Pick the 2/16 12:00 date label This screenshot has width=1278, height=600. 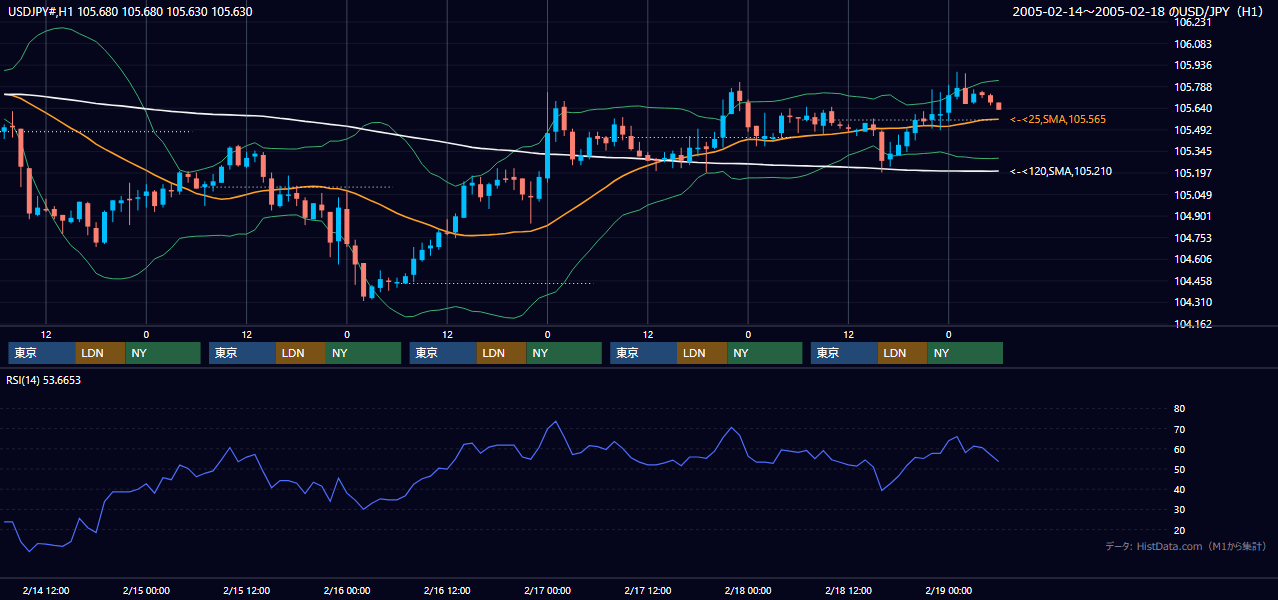coord(447,590)
